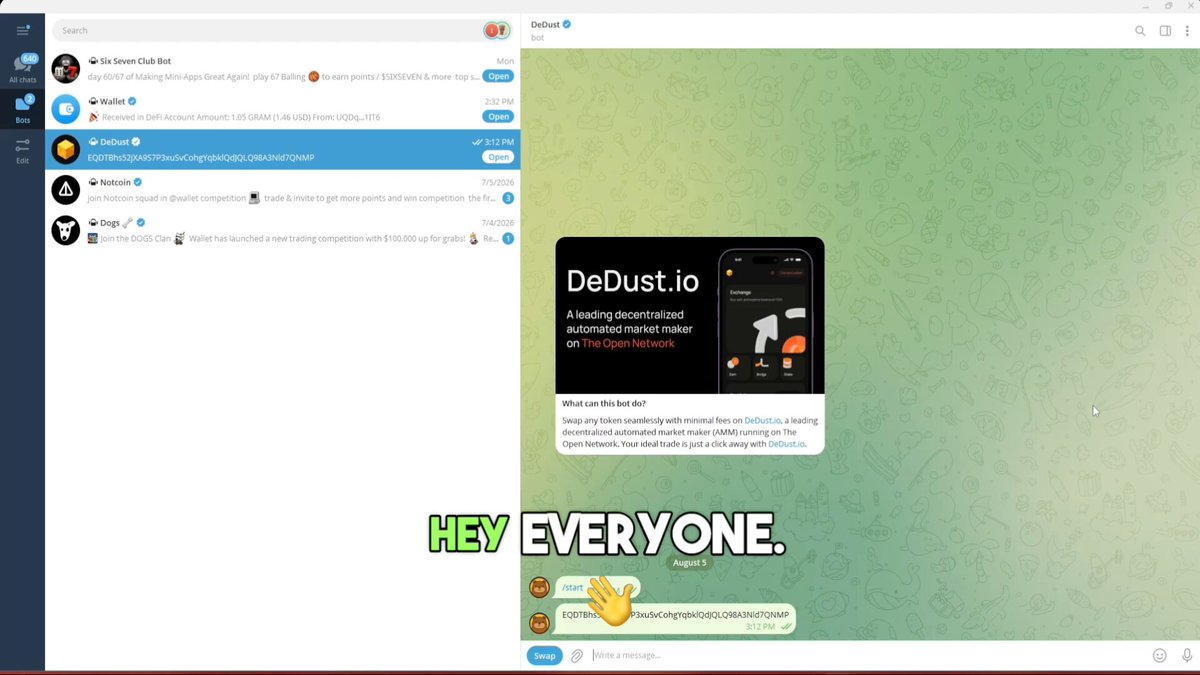Click Notcoin unread badge showing 3
This screenshot has height=675, width=1200.
tap(508, 198)
